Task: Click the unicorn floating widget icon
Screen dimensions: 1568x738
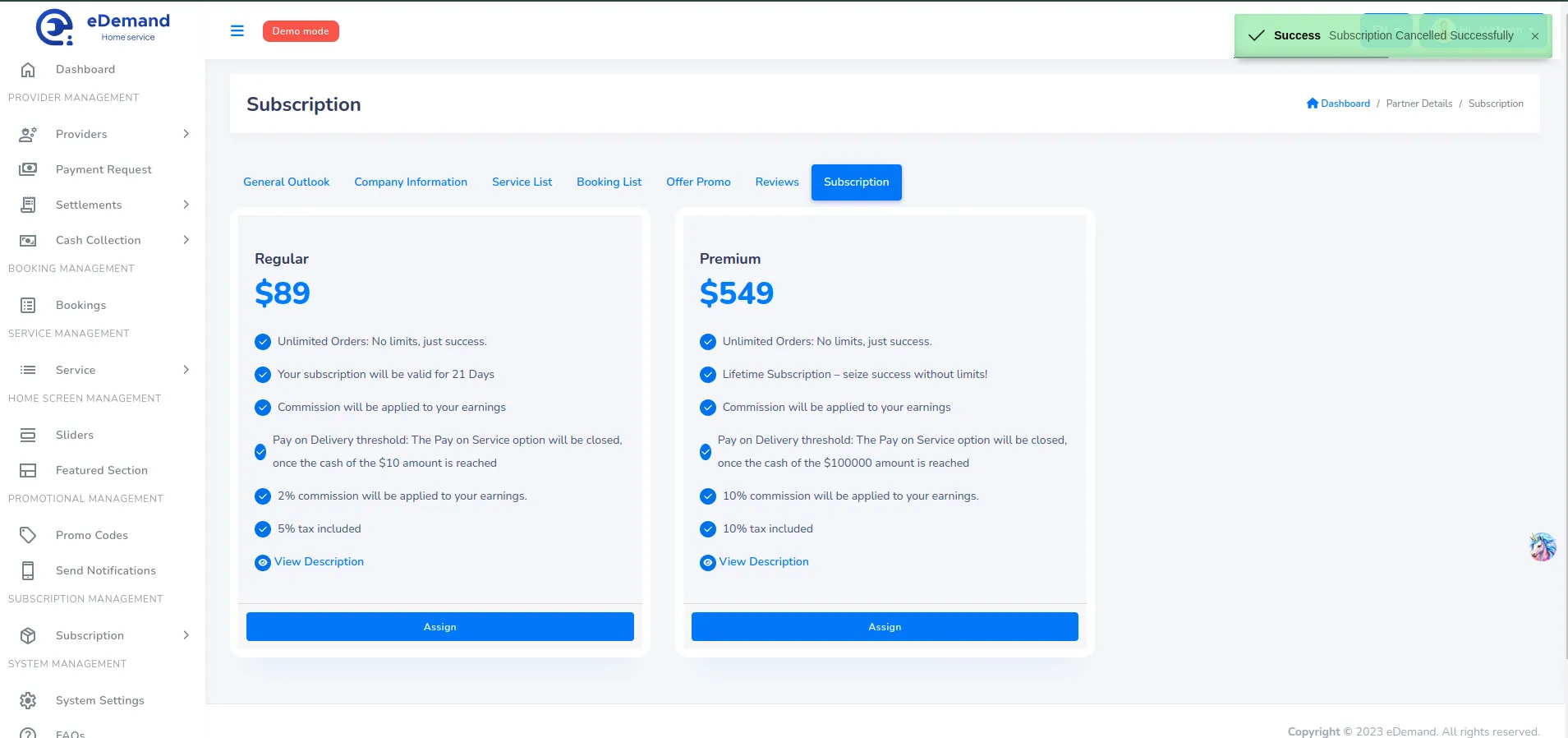Action: [1543, 547]
